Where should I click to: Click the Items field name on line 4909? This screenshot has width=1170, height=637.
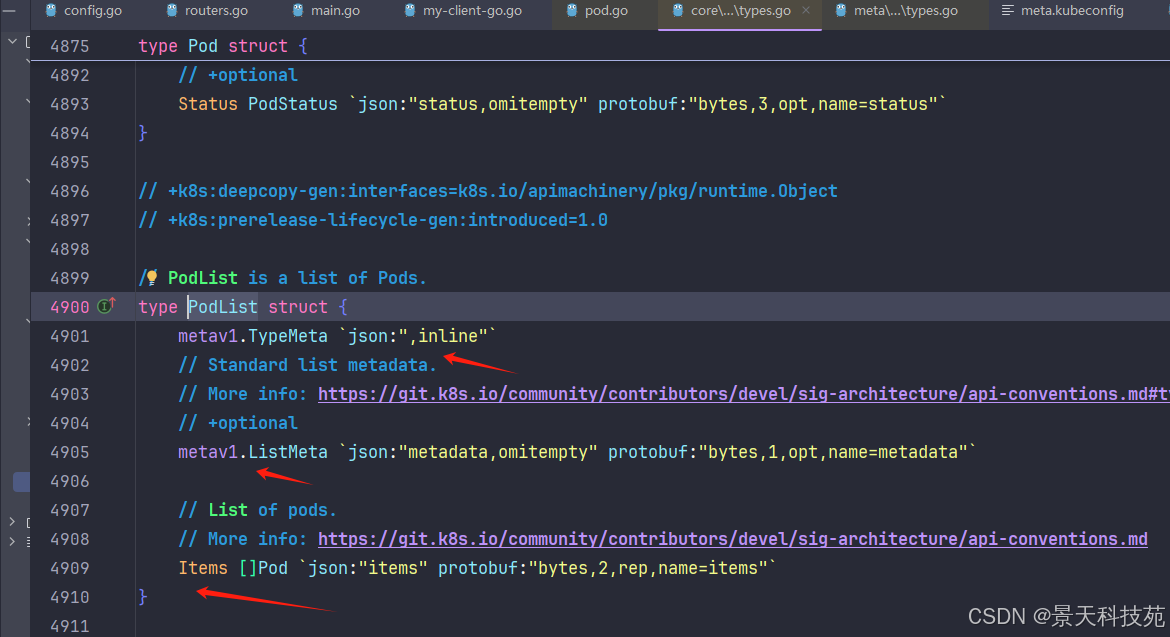203,568
